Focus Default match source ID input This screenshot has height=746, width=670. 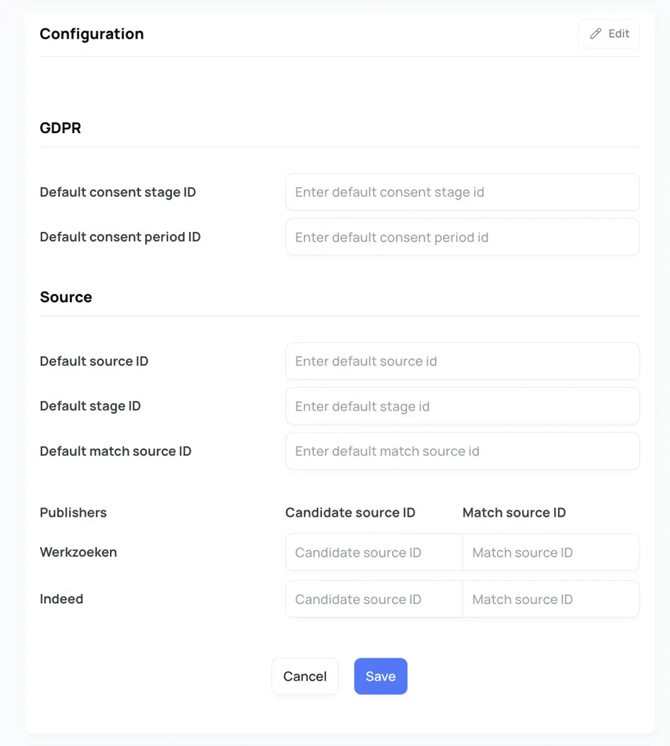tap(462, 451)
